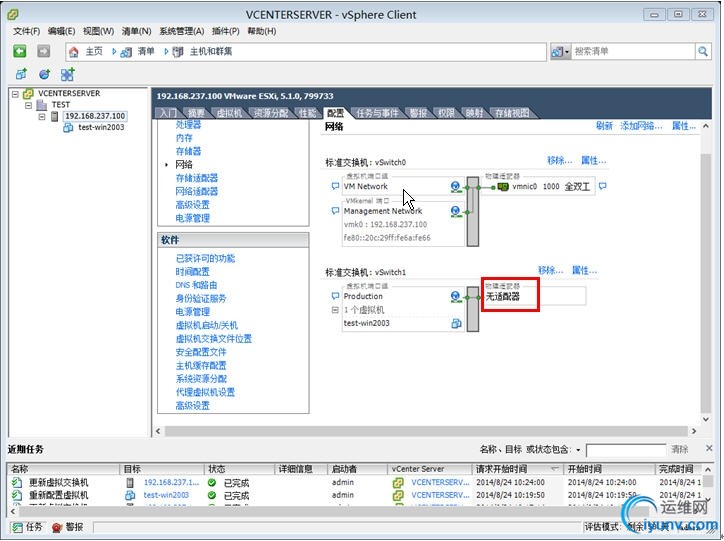Image resolution: width=724 pixels, height=541 pixels.
Task: Click Production port group info bubble icon
Action: 335,296
